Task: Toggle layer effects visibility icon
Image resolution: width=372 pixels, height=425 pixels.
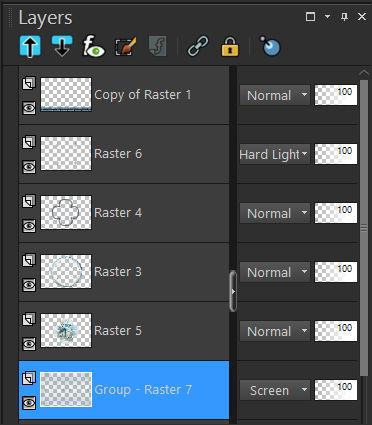Action: 93,46
